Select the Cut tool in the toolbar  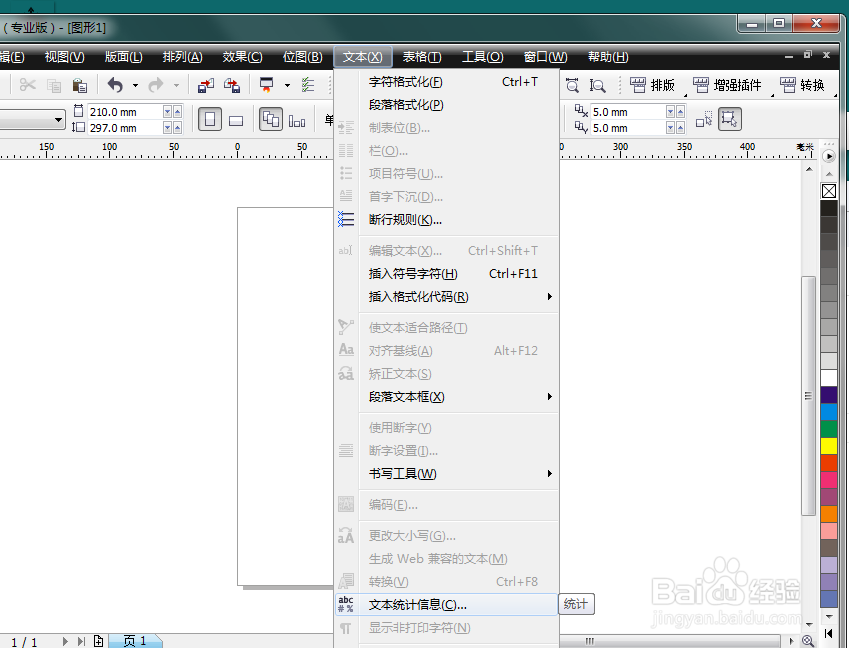pos(26,85)
